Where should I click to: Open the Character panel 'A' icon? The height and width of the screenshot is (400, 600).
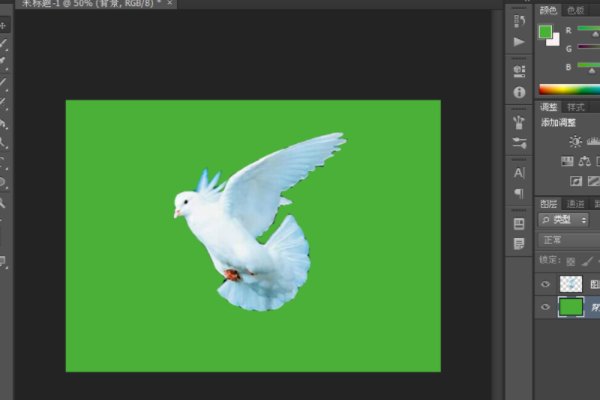519,172
